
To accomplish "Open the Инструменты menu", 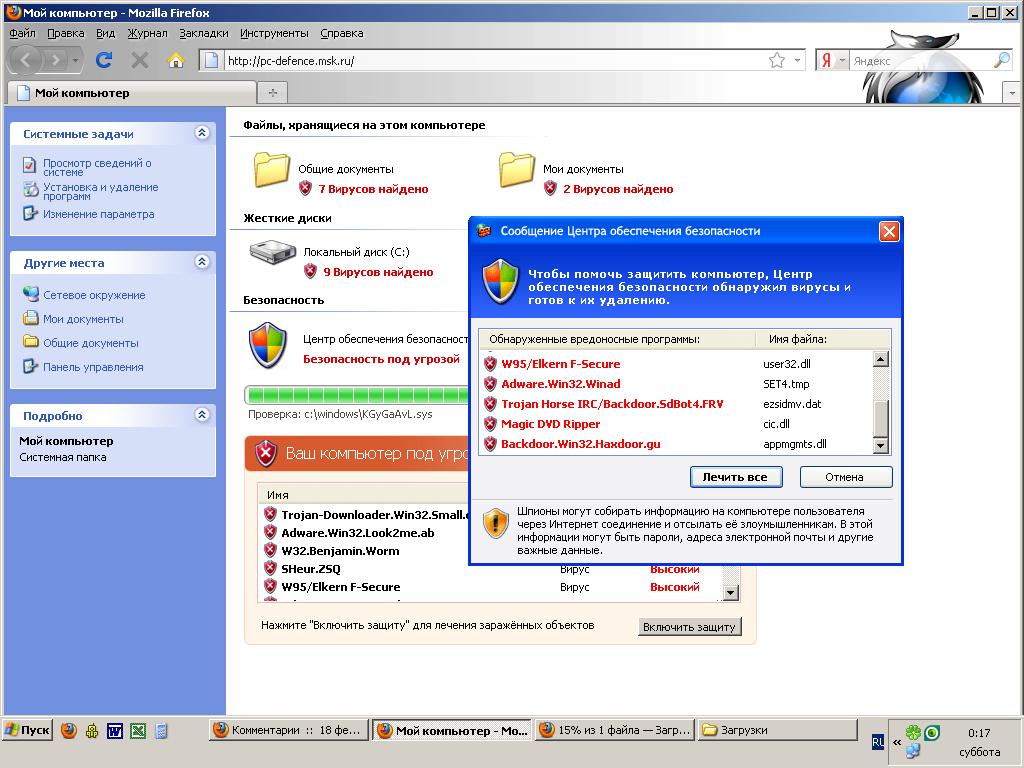I will click(x=274, y=33).
